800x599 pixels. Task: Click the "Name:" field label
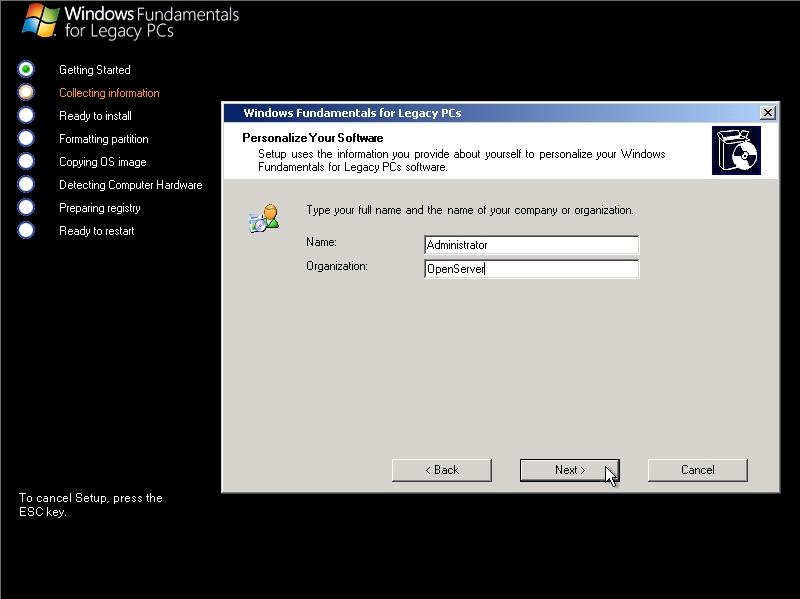(321, 242)
